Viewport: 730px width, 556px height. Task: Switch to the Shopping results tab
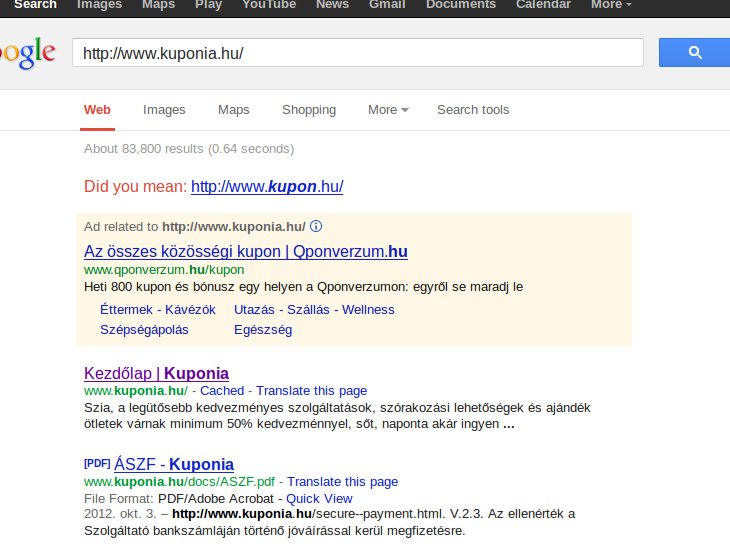[x=309, y=110]
